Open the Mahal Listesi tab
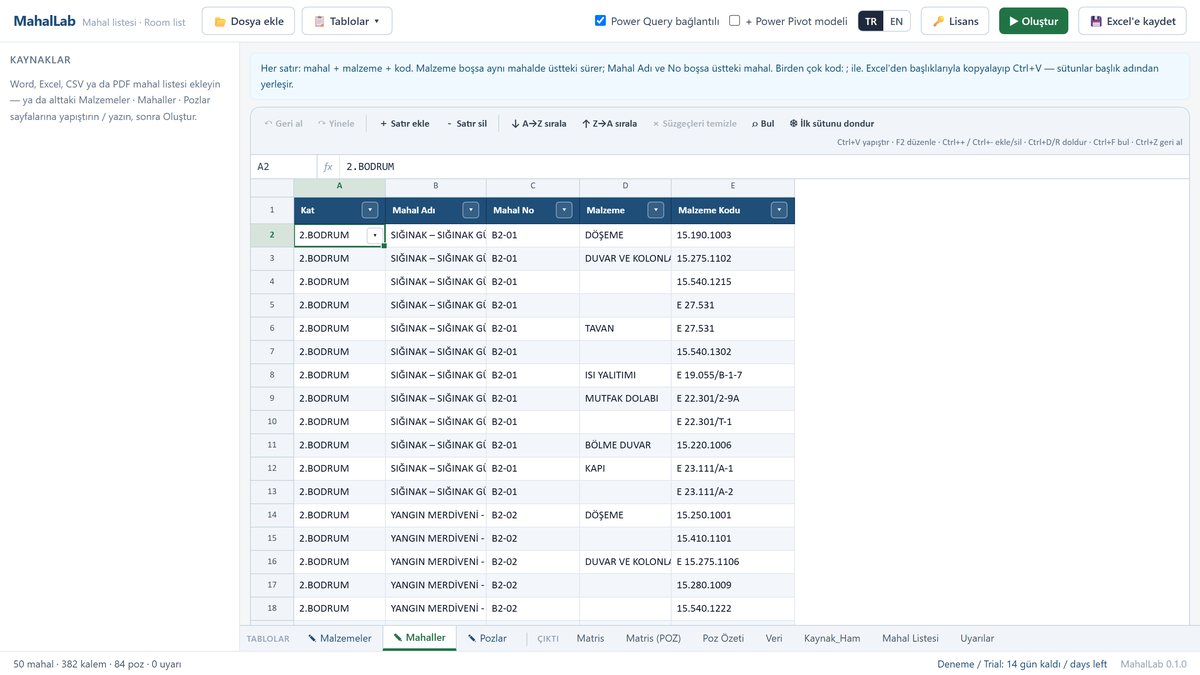 coord(910,638)
